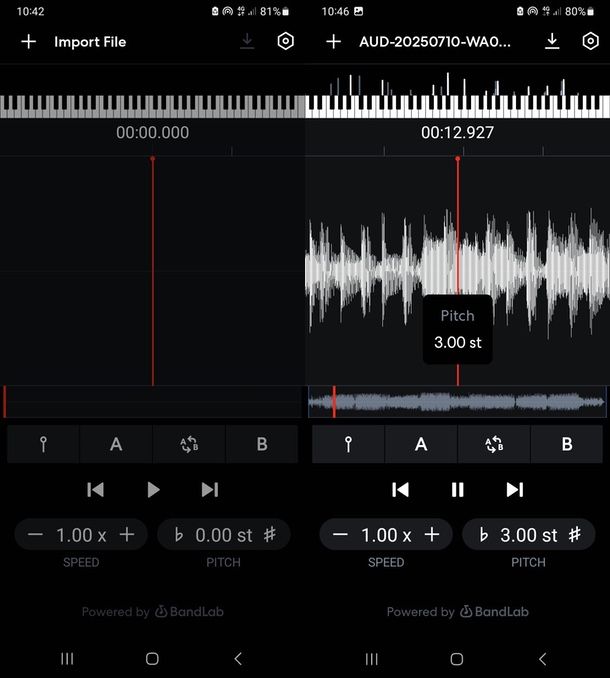The height and width of the screenshot is (678, 610).
Task: Skip to end in the right screen
Action: (515, 490)
